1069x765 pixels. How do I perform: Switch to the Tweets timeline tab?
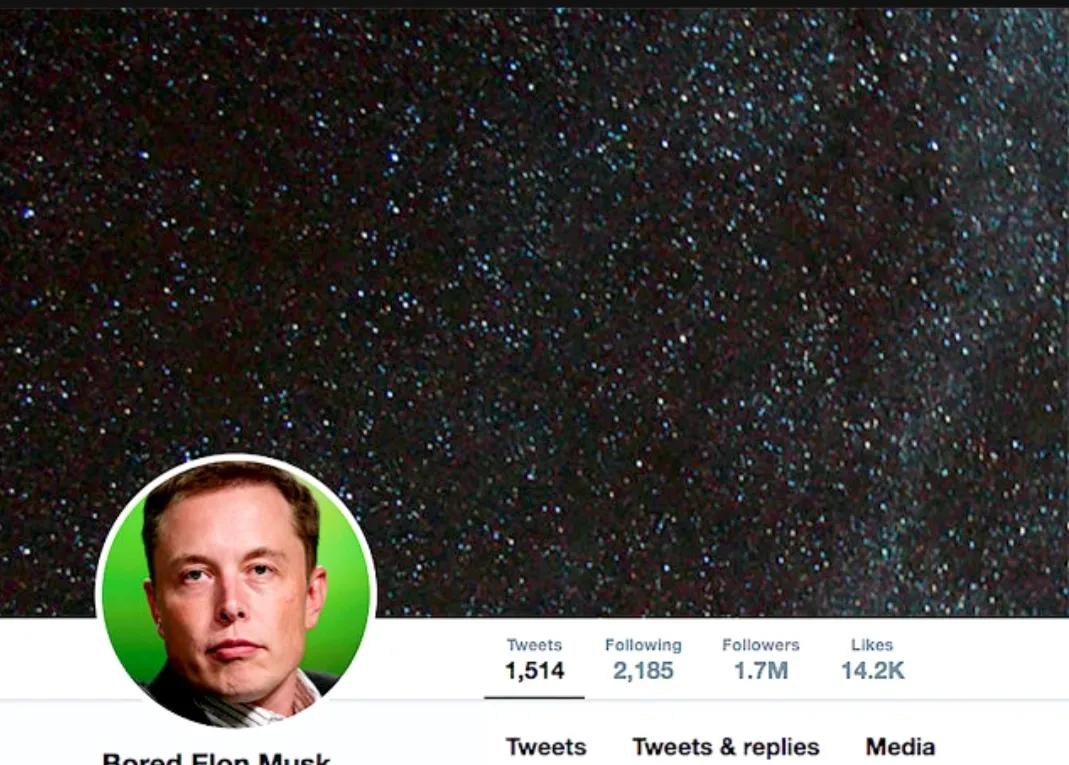click(x=546, y=747)
